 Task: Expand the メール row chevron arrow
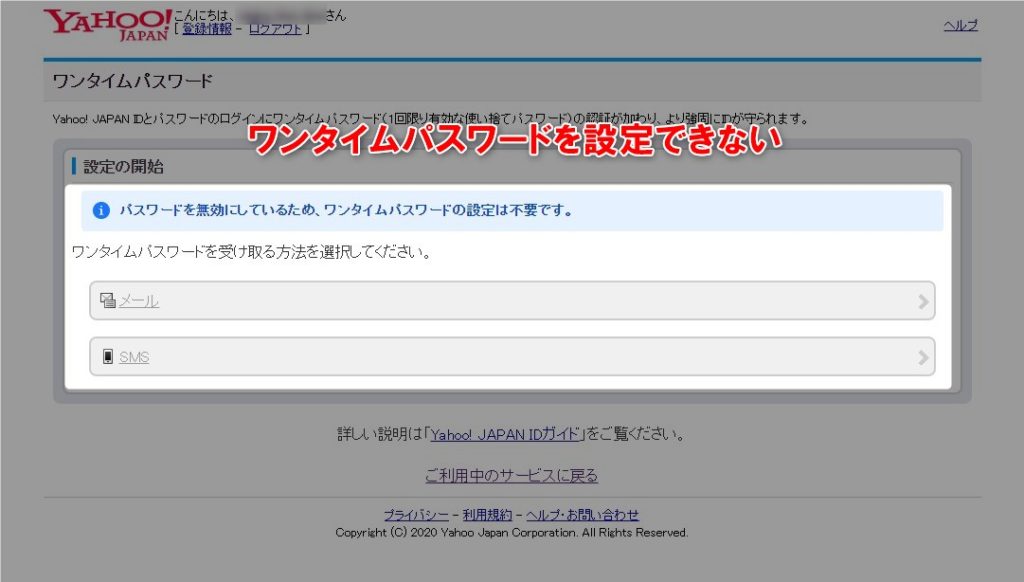tap(923, 301)
